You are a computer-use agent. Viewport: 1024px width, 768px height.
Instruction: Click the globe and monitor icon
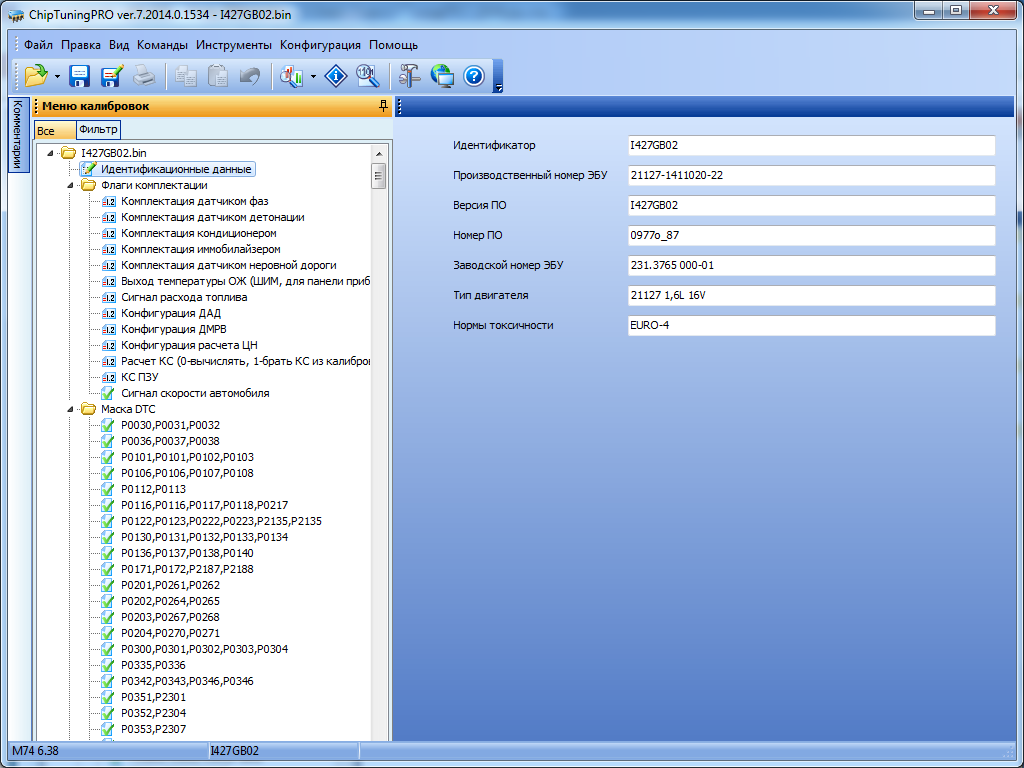tap(442, 76)
